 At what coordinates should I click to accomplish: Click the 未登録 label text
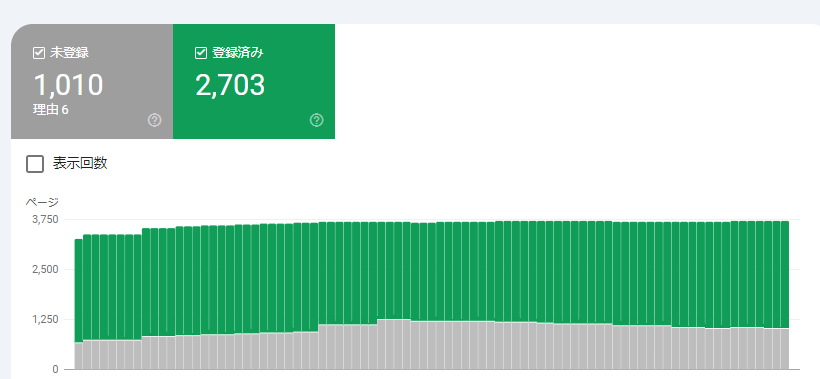click(70, 53)
